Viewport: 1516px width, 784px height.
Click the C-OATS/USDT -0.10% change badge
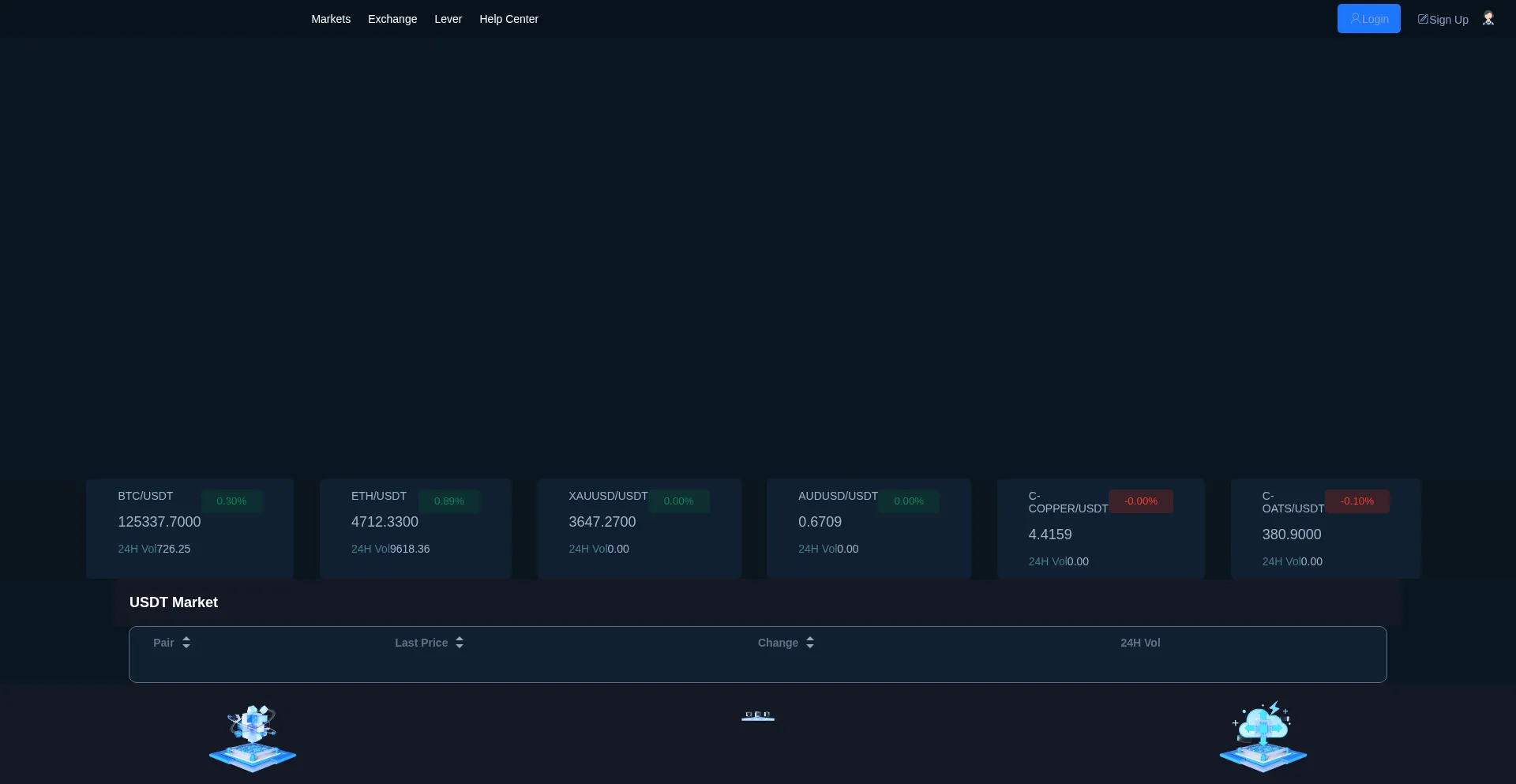tap(1357, 501)
